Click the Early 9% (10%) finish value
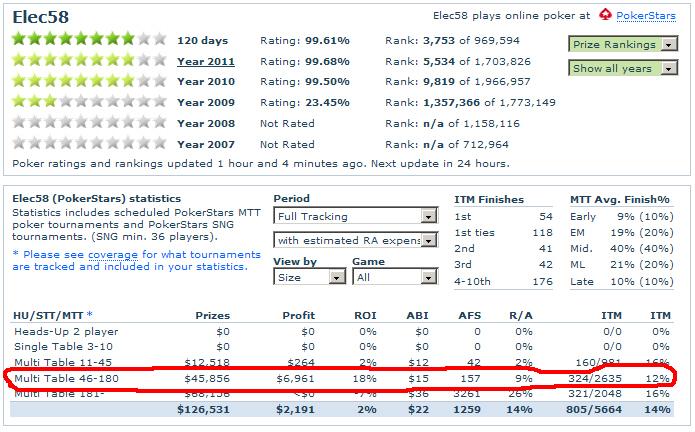695x432 pixels. pos(645,217)
